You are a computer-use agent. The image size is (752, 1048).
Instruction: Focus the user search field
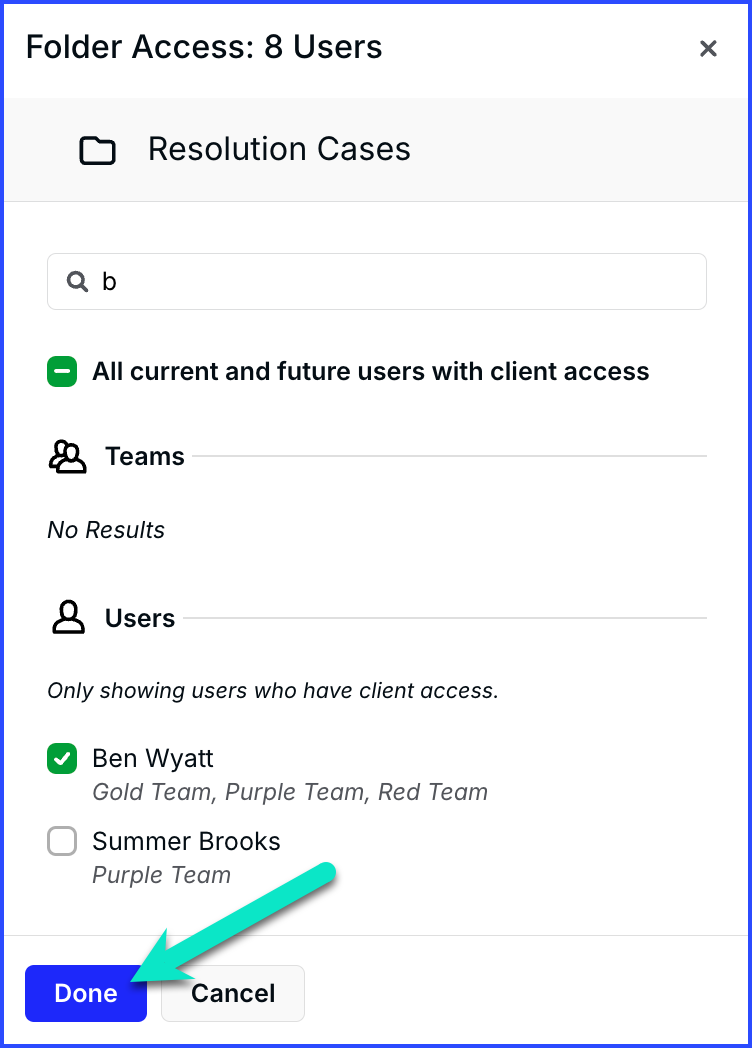pyautogui.click(x=377, y=281)
